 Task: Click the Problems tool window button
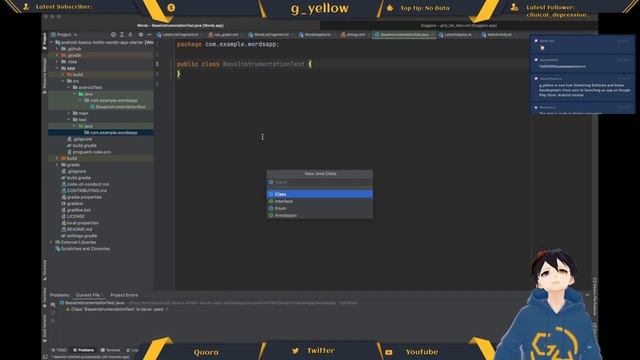84,350
